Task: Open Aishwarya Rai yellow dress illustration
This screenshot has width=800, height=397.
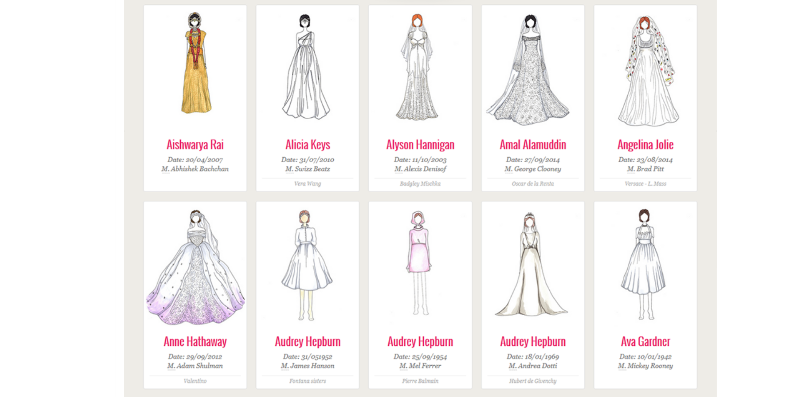Action: pyautogui.click(x=196, y=63)
